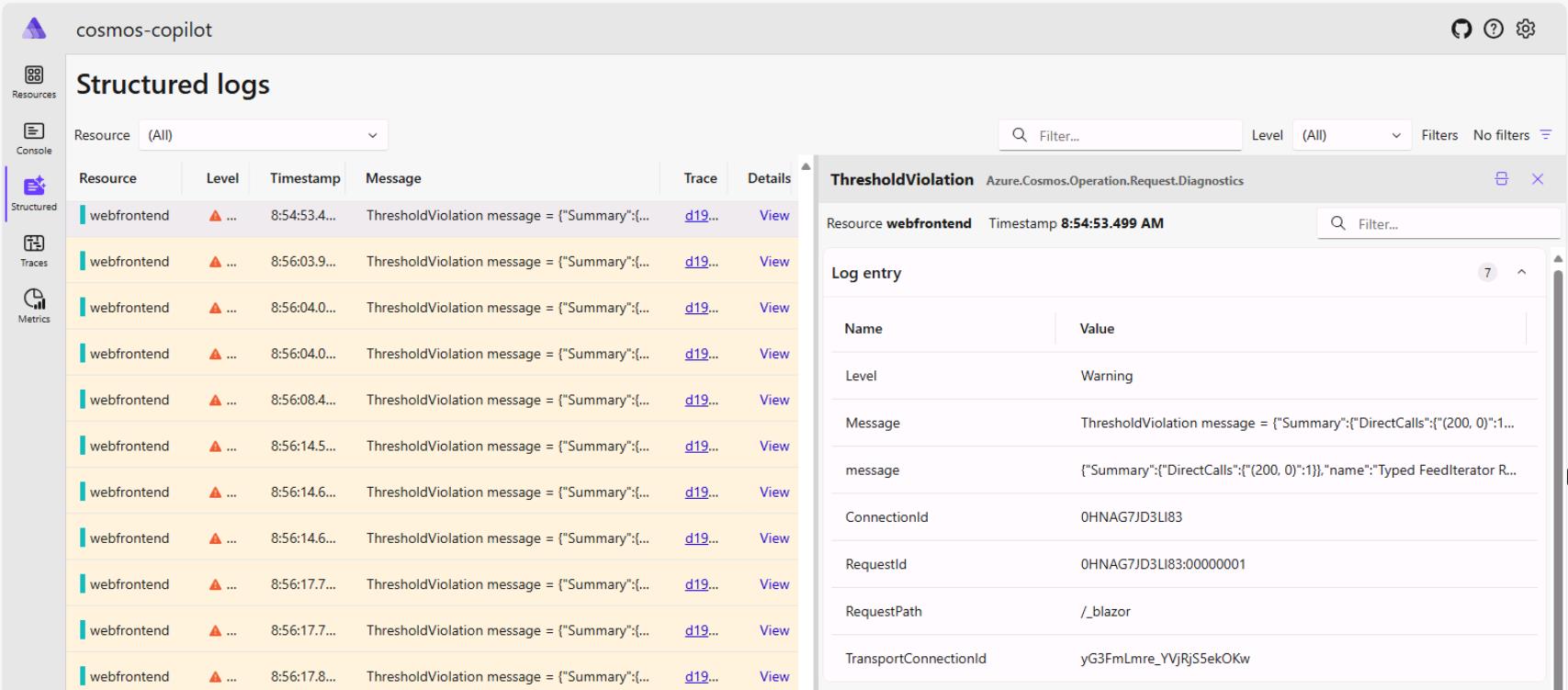Select the lowercase message JSON value
Viewport: 1568px width, 690px height.
(x=1298, y=469)
